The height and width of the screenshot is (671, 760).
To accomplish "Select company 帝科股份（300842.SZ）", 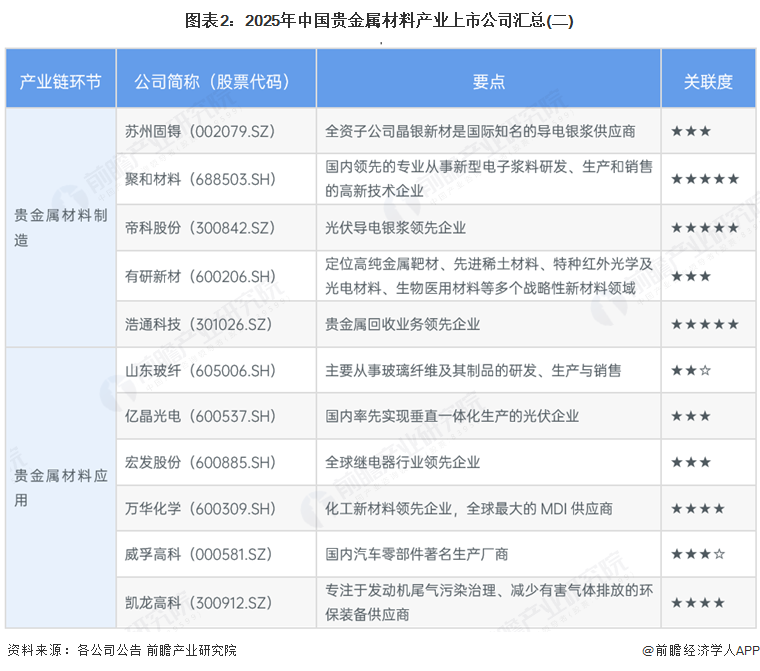I will (200, 228).
